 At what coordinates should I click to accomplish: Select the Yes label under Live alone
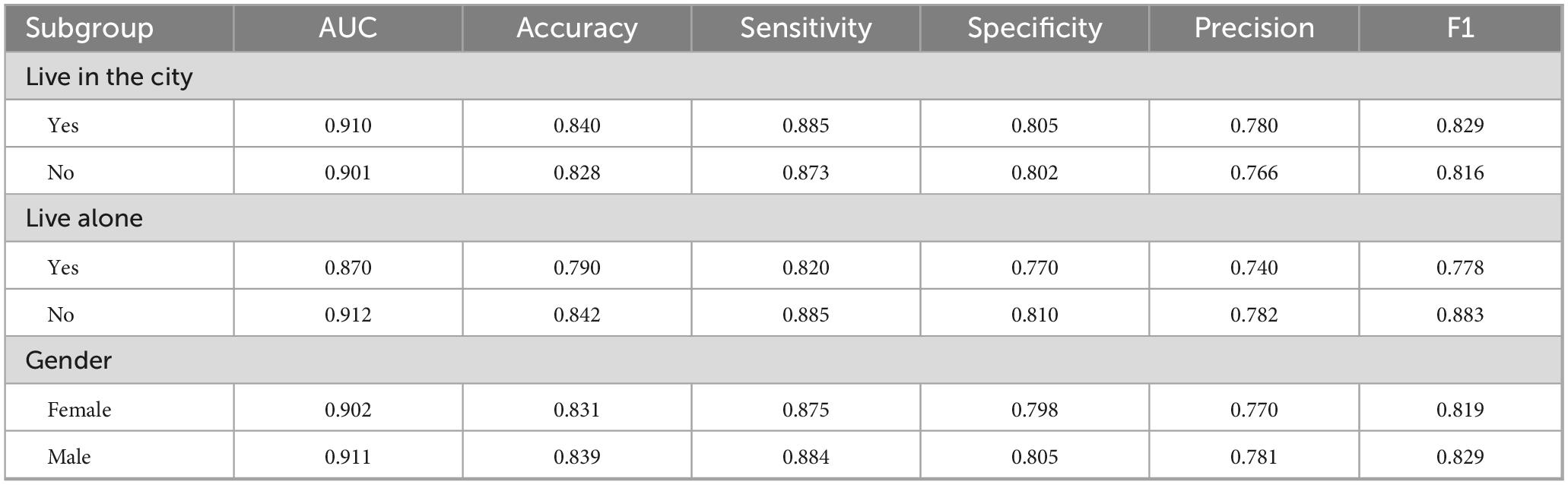[63, 268]
